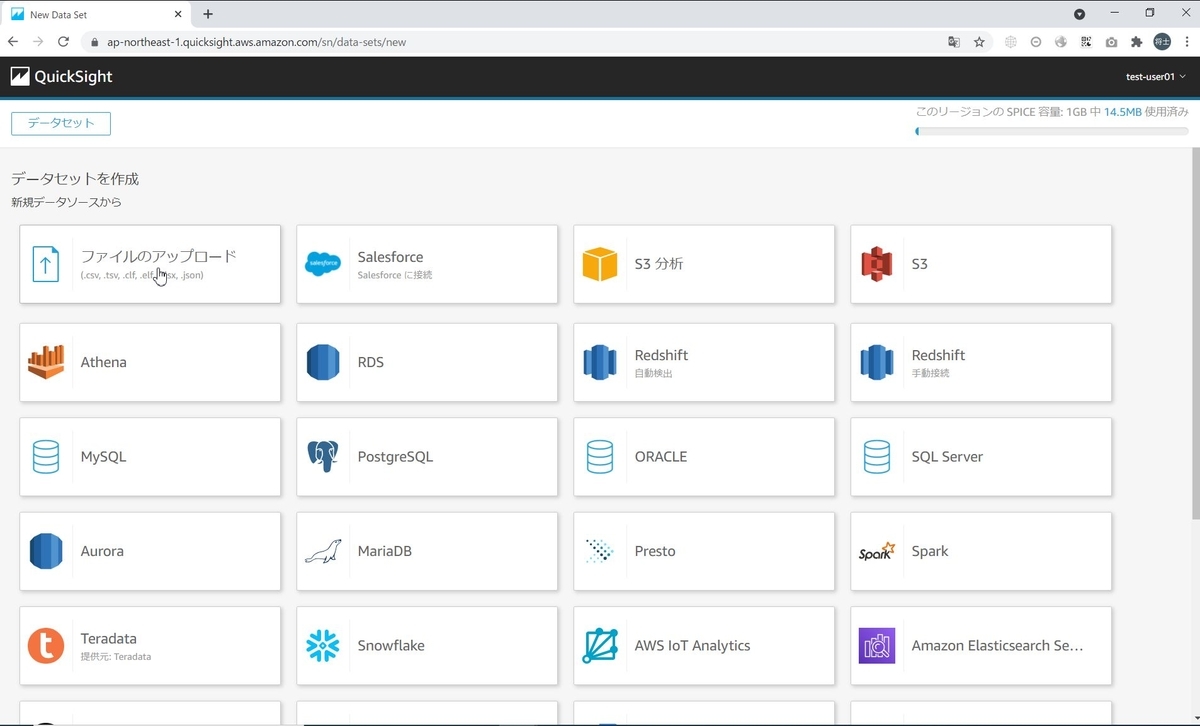This screenshot has width=1200, height=726.
Task: Click the Salesforce cloud icon
Action: click(x=323, y=264)
